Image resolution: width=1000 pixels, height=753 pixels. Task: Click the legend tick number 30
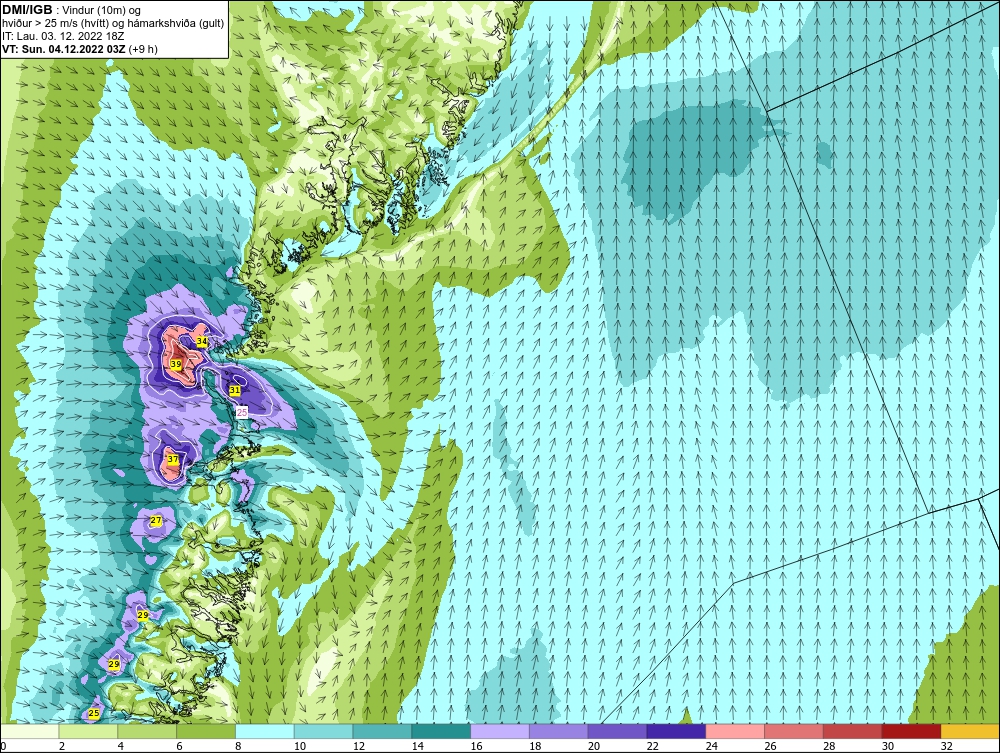point(888,746)
